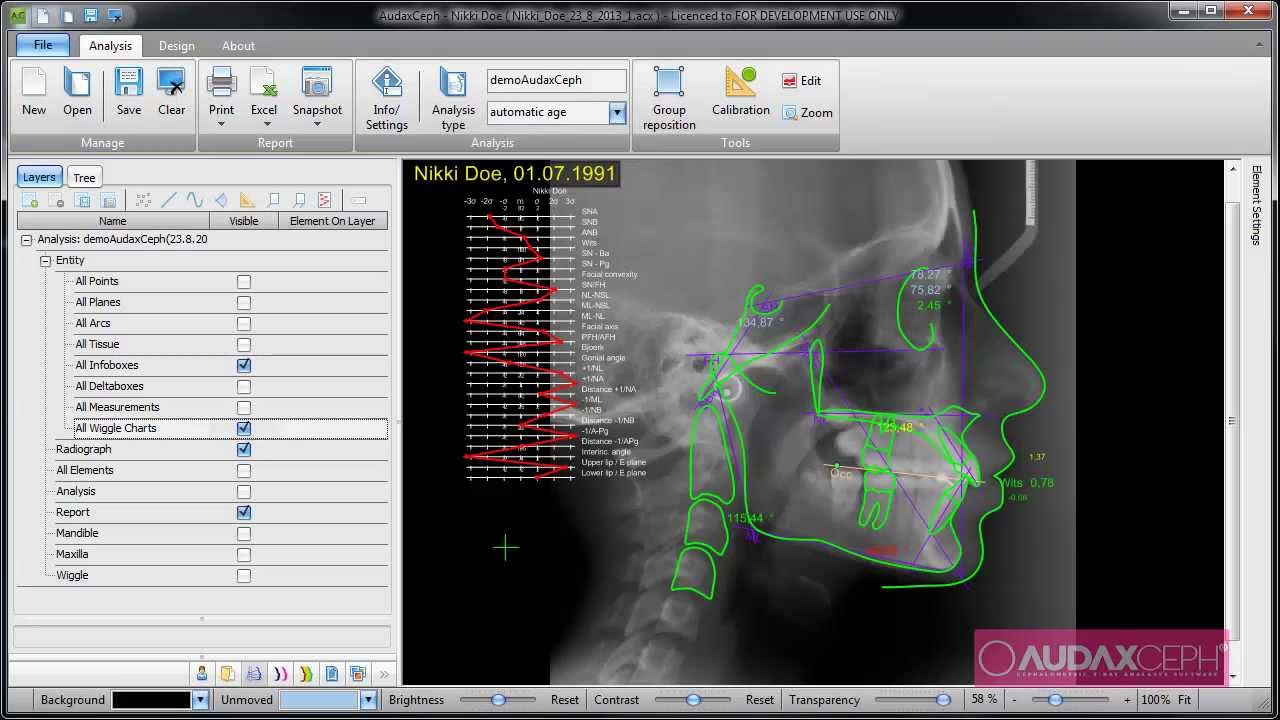Open Info/Settings in the ribbon
This screenshot has height=720, width=1280.
(387, 98)
